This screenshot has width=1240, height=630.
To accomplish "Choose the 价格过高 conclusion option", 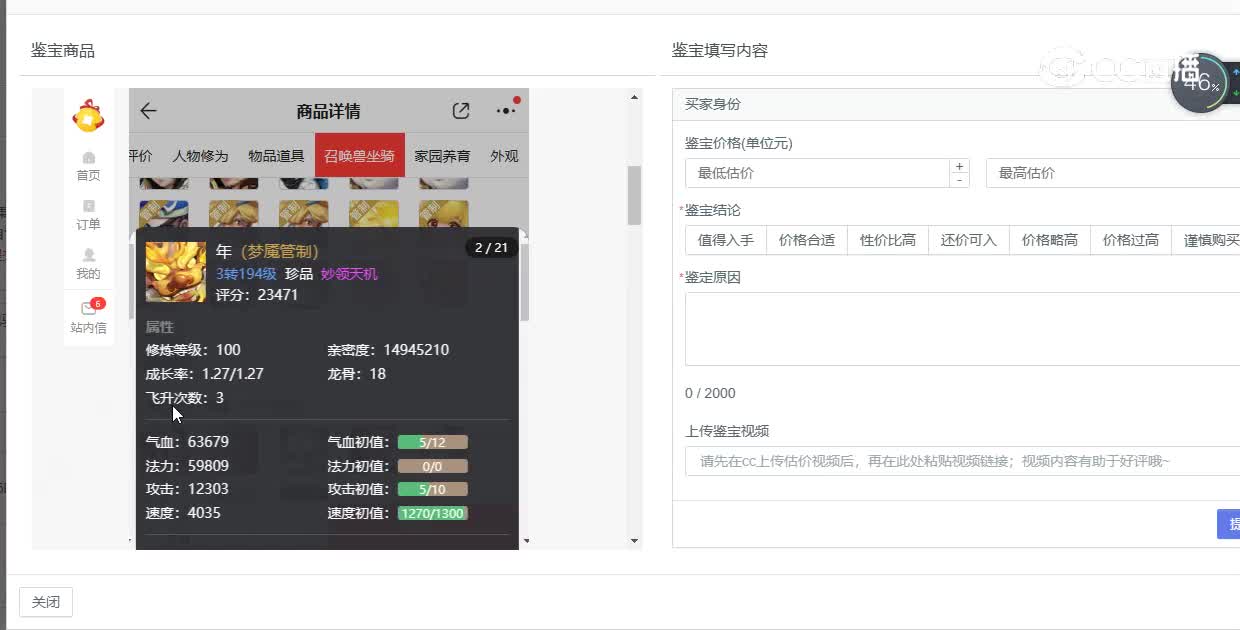I will tap(1130, 240).
